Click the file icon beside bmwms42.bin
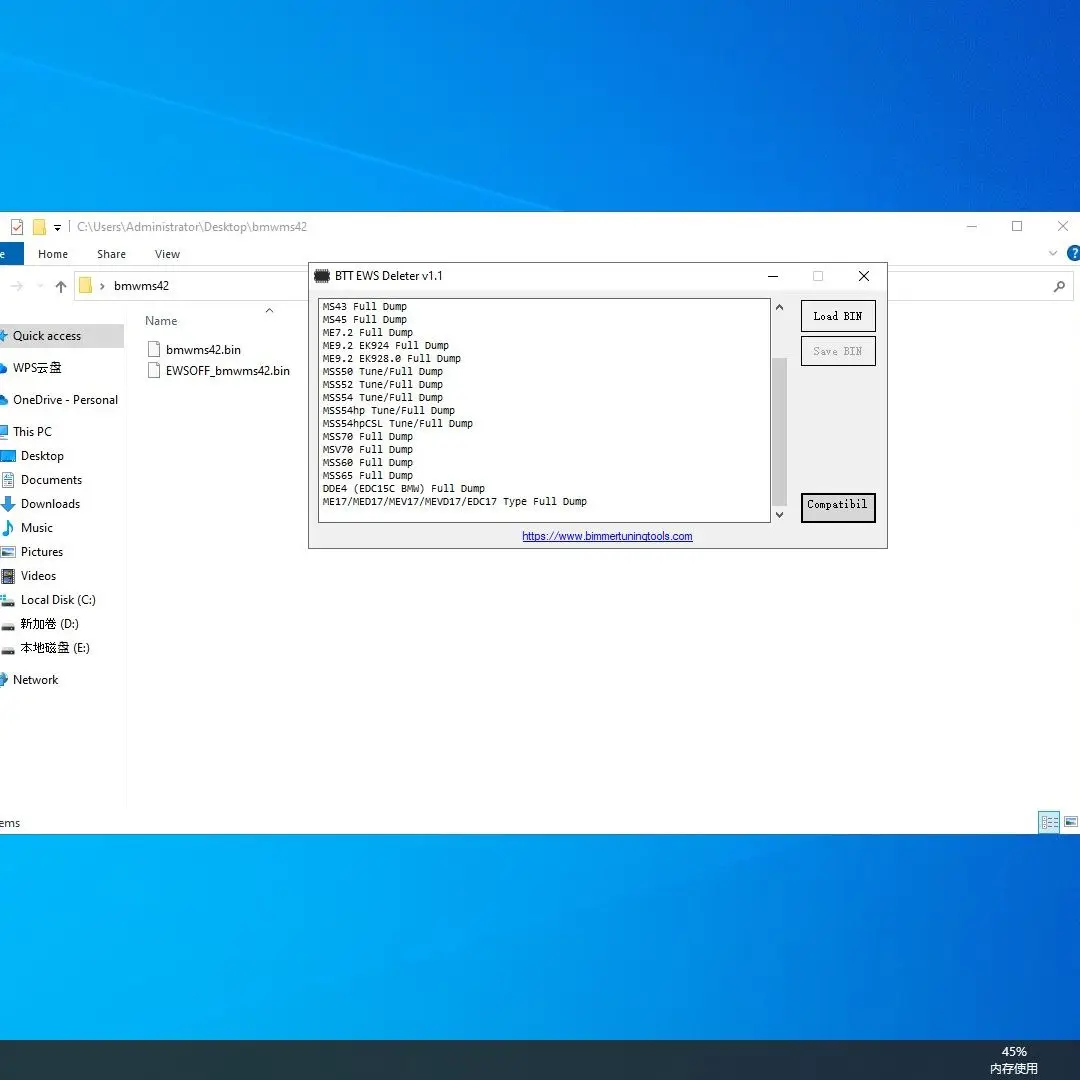The image size is (1080, 1080). [154, 349]
